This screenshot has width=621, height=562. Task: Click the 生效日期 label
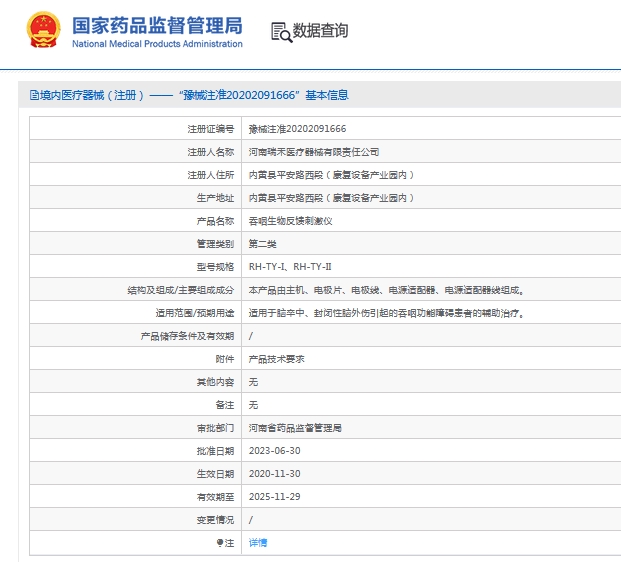[x=215, y=474]
